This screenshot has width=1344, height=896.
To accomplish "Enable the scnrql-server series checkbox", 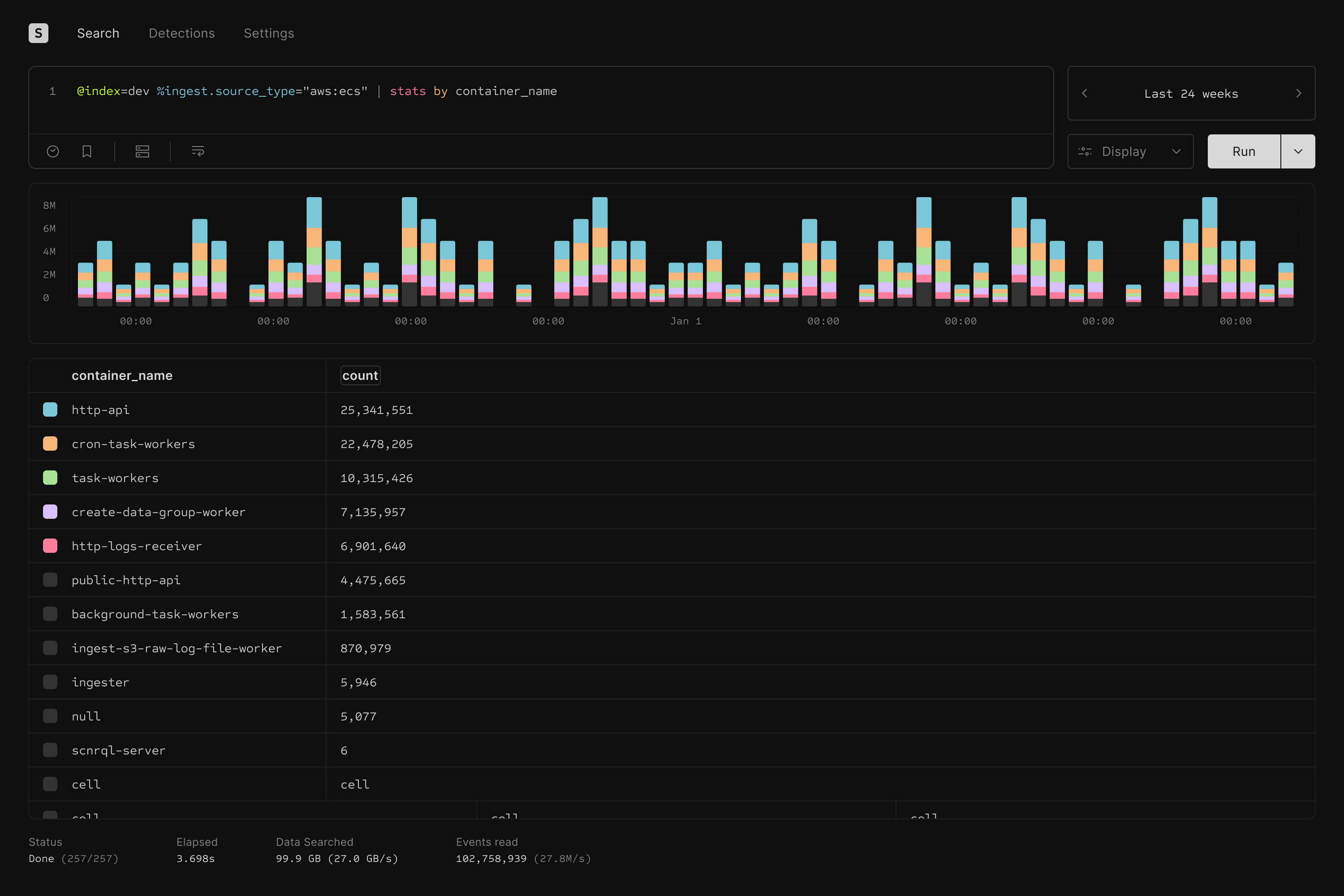I will (x=50, y=750).
